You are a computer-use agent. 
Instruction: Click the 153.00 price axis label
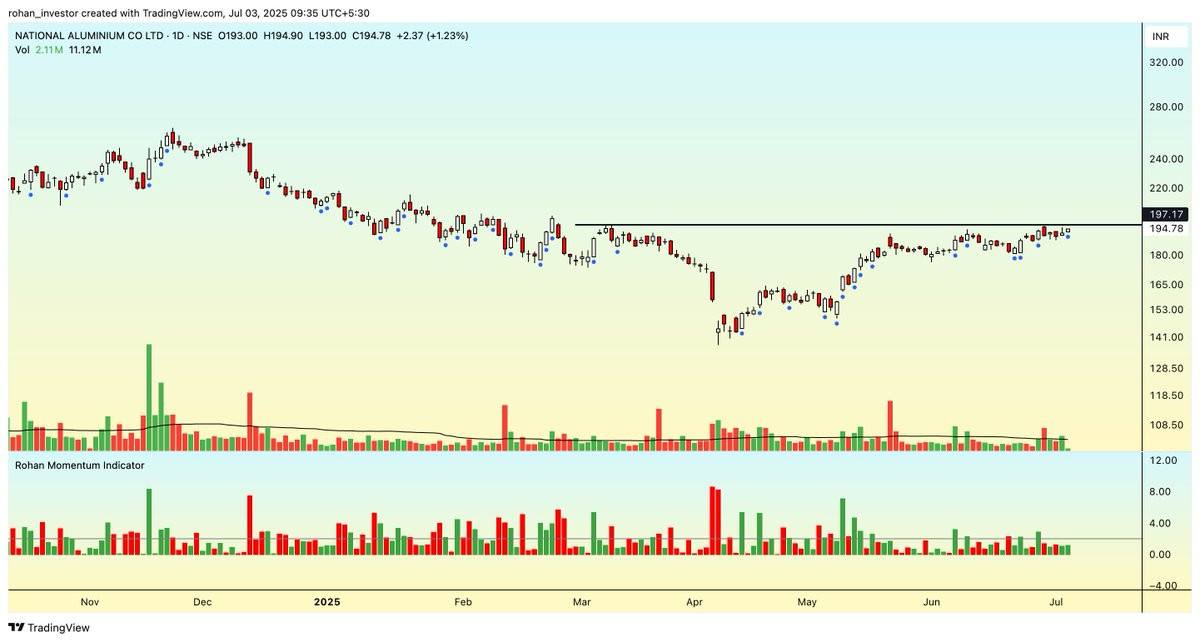[1168, 310]
